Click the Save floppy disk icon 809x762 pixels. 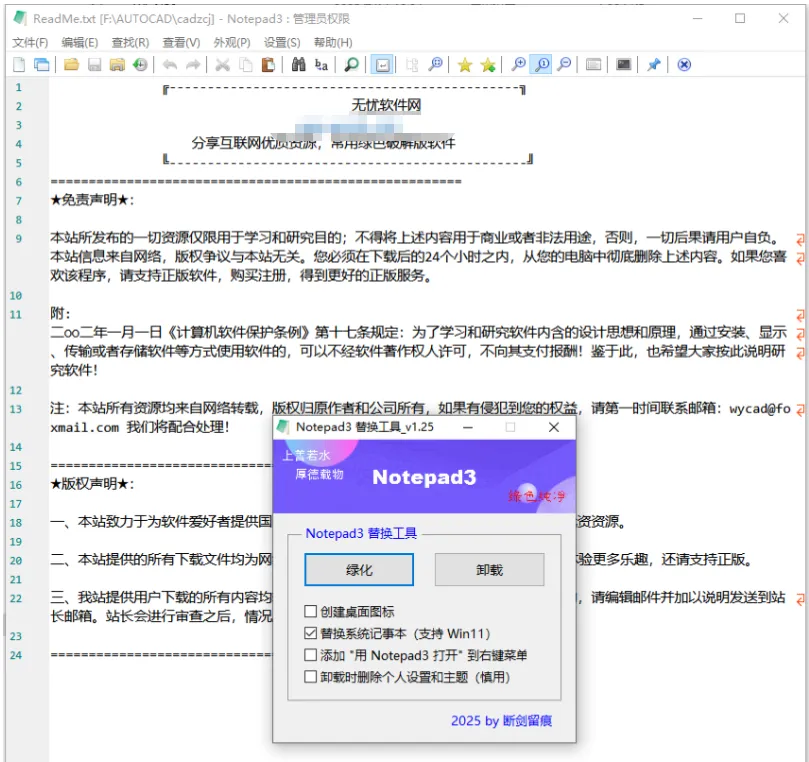coord(94,64)
